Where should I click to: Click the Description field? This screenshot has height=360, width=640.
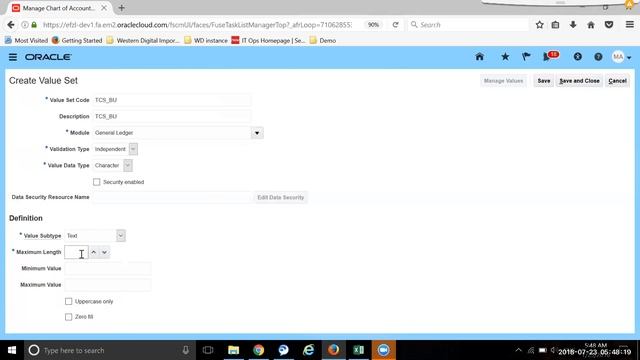tap(171, 116)
